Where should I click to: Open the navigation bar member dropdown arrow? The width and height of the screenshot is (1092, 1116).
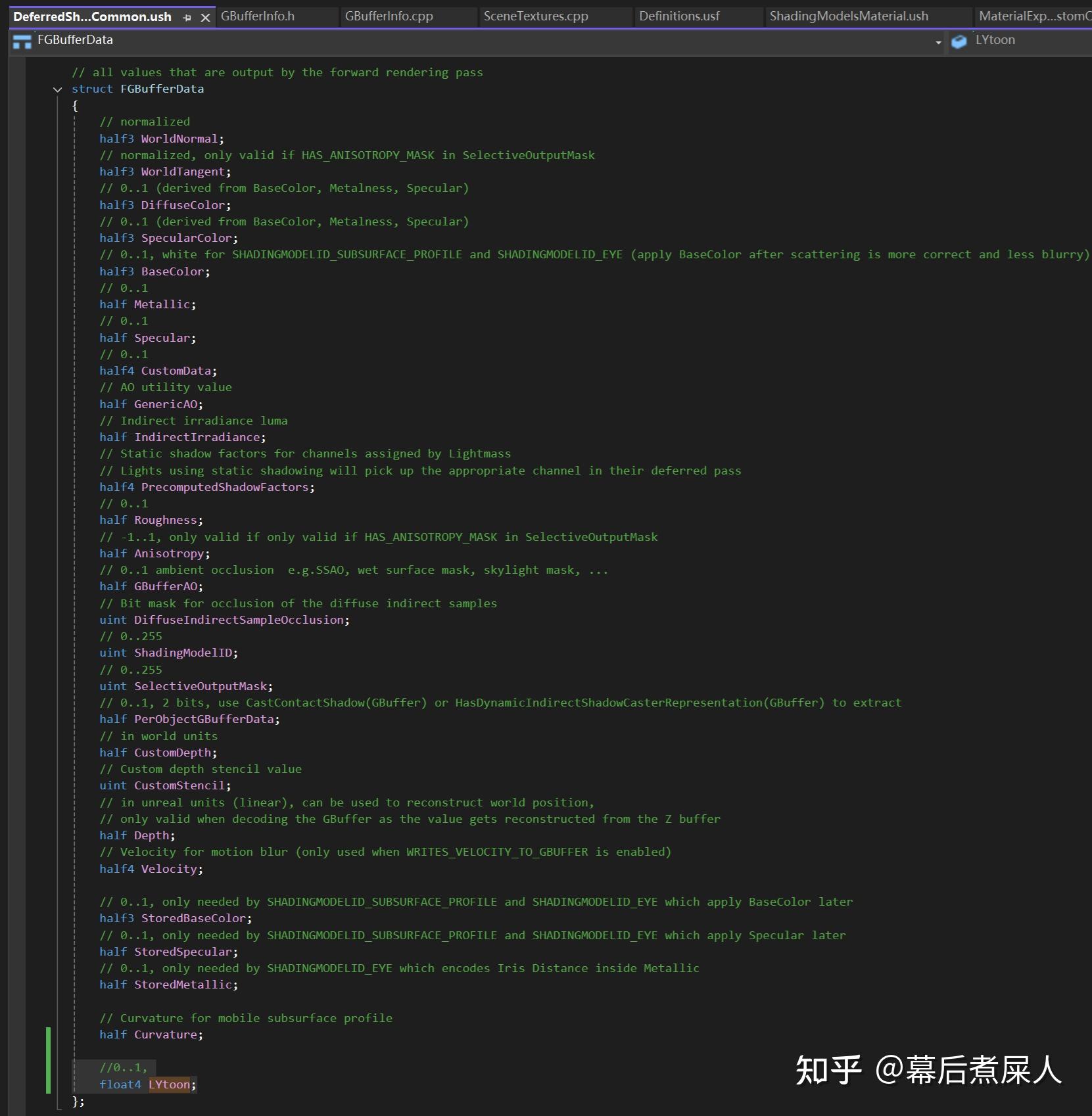tap(938, 41)
